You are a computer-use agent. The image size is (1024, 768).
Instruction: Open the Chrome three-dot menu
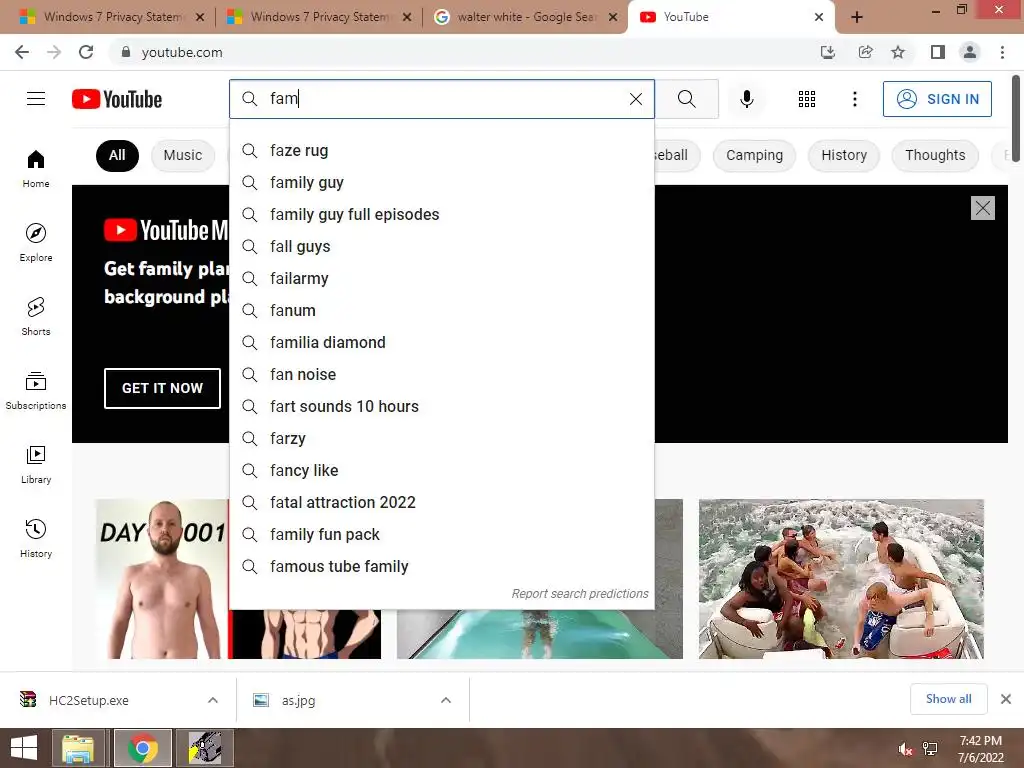(1002, 52)
